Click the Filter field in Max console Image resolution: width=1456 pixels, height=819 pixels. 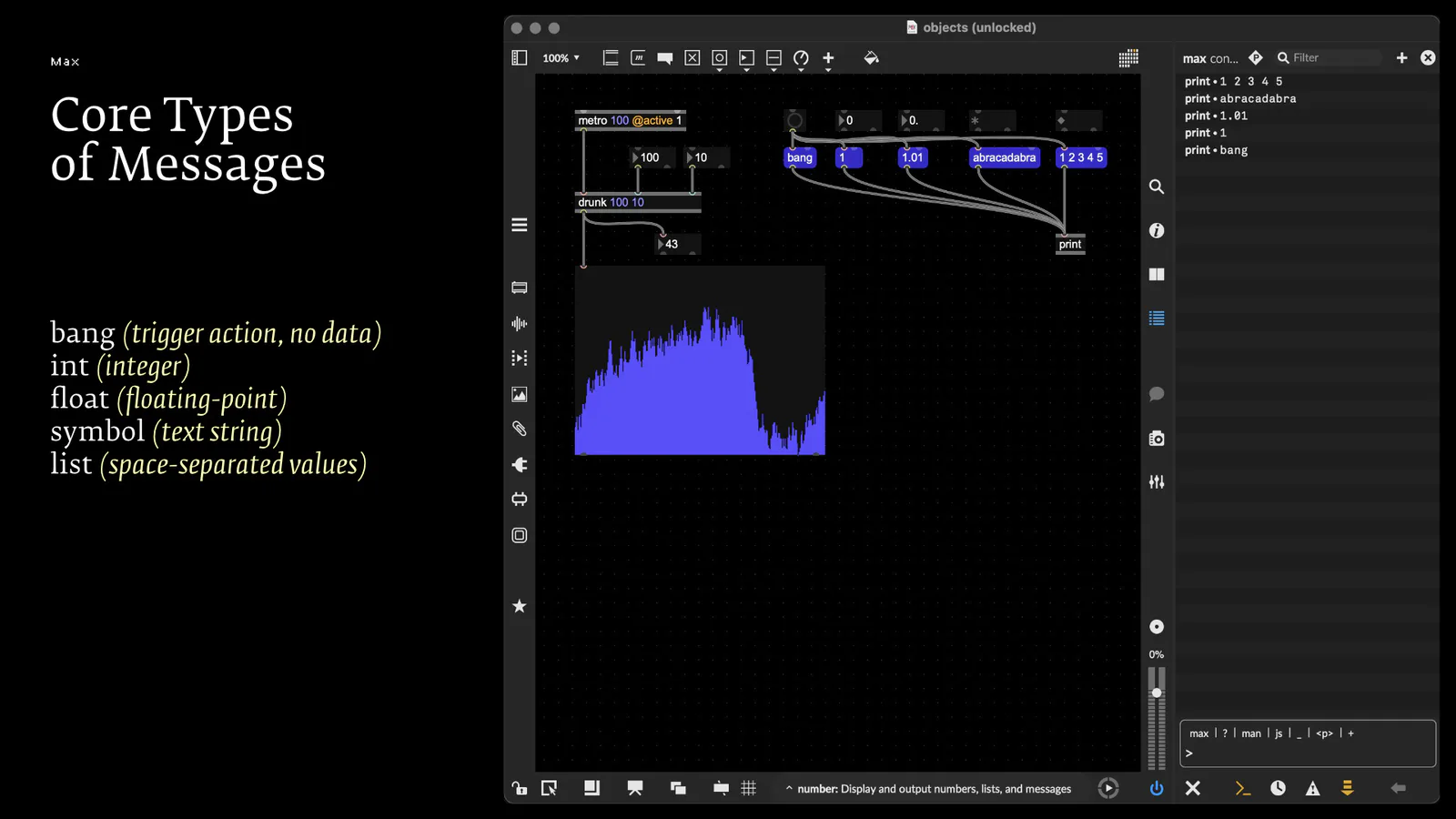1329,57
